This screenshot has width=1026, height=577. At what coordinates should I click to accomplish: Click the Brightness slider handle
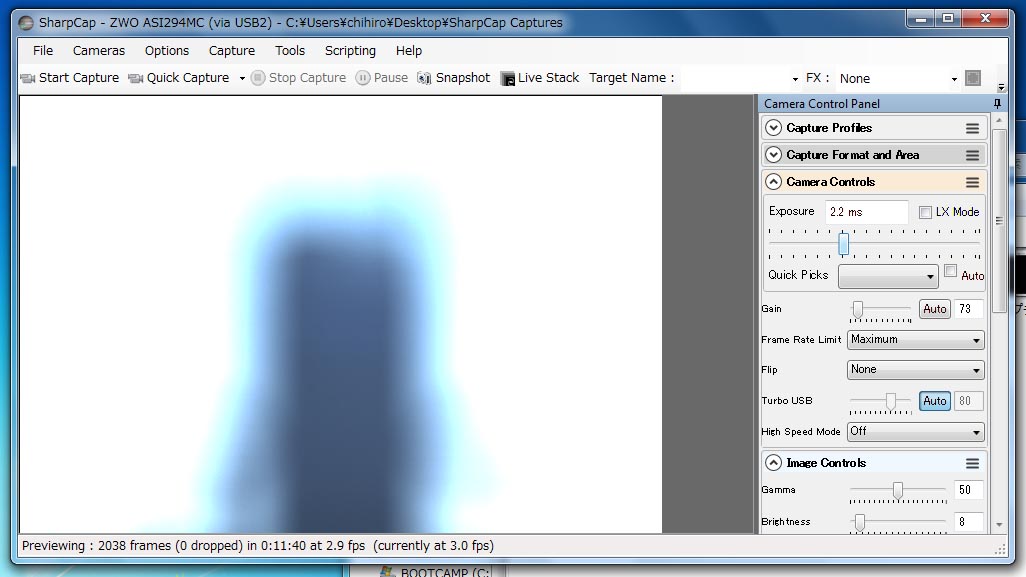tap(860, 522)
